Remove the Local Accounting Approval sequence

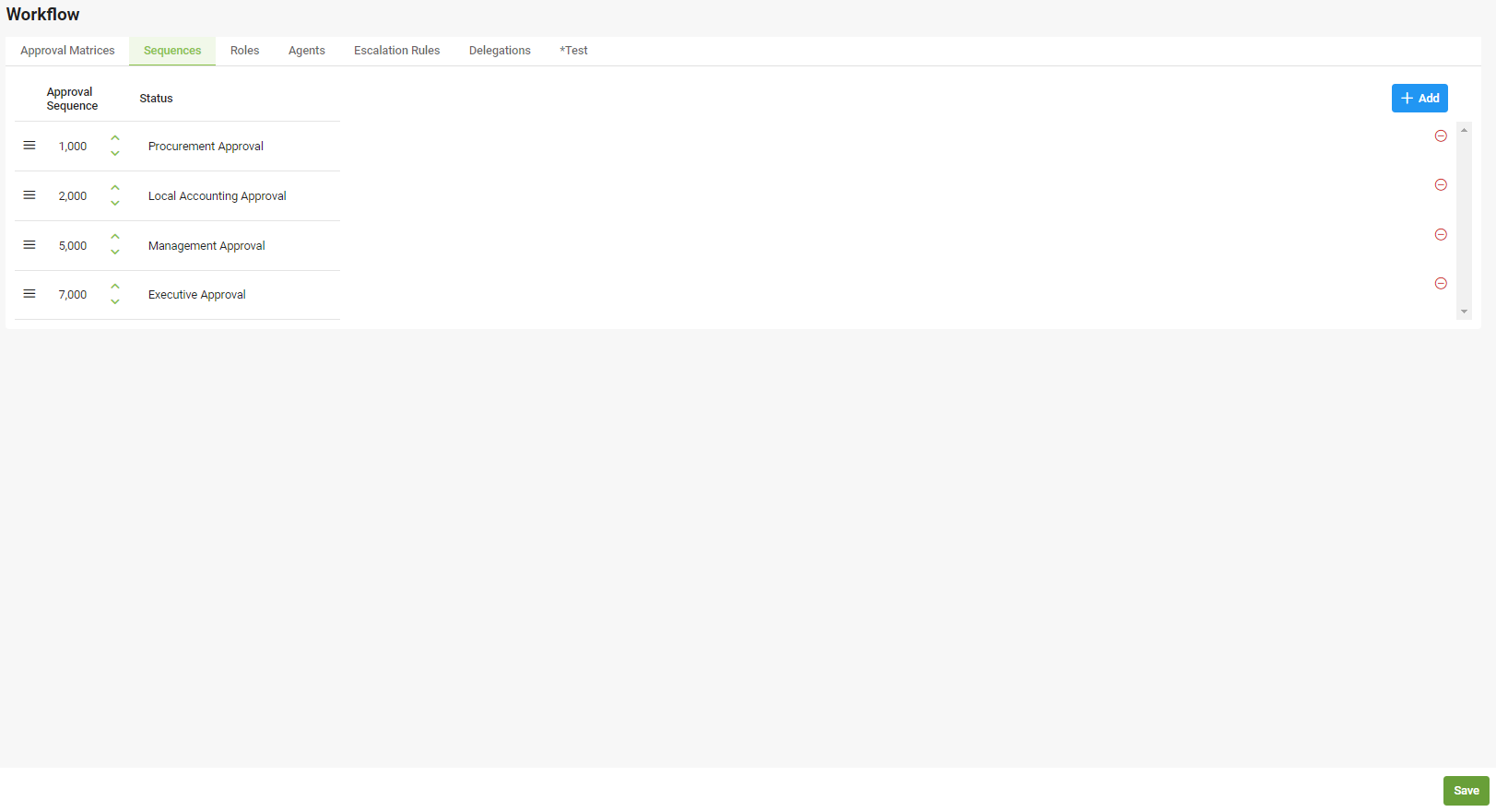pos(1441,185)
